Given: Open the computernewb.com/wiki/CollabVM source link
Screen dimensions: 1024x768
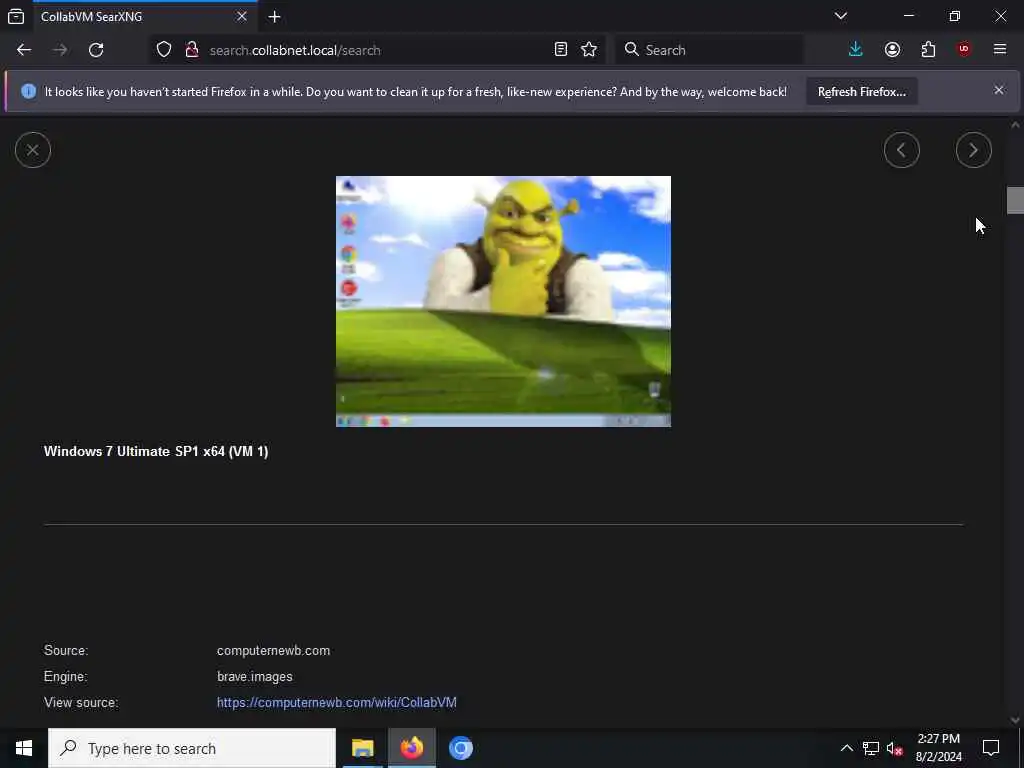Looking at the screenshot, I should coord(336,703).
